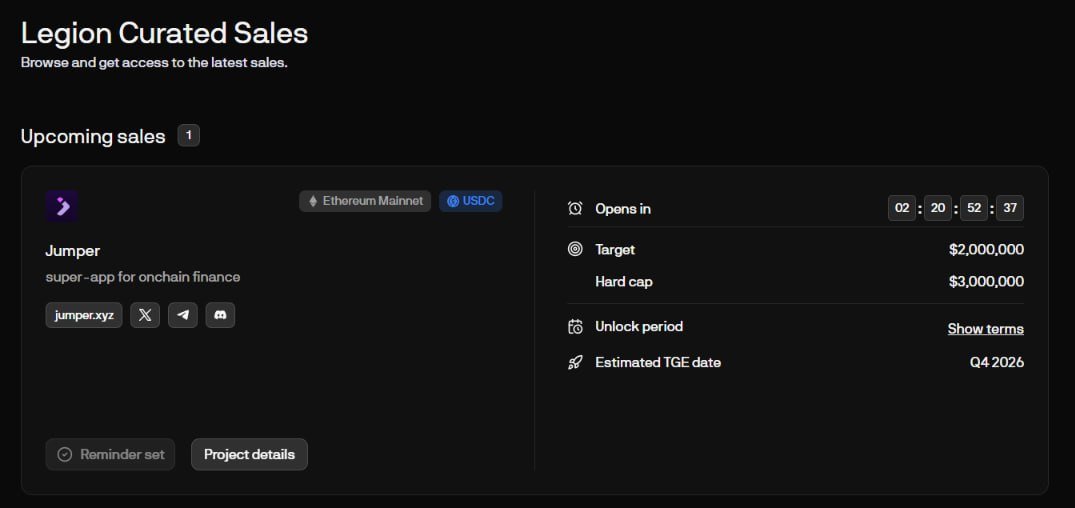The width and height of the screenshot is (1075, 508).
Task: Click the Browse and get access subtitle
Action: [154, 63]
